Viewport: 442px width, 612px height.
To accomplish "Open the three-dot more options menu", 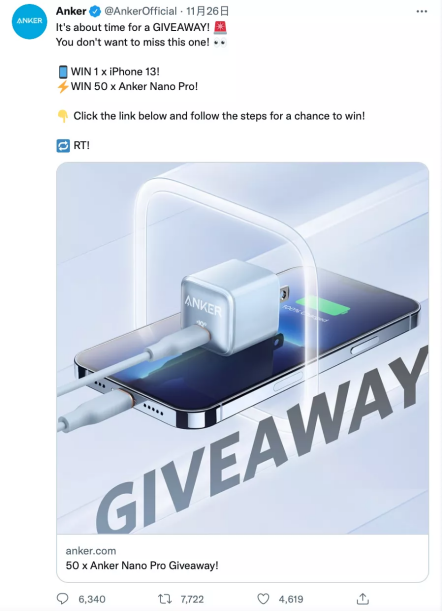I will [x=422, y=11].
